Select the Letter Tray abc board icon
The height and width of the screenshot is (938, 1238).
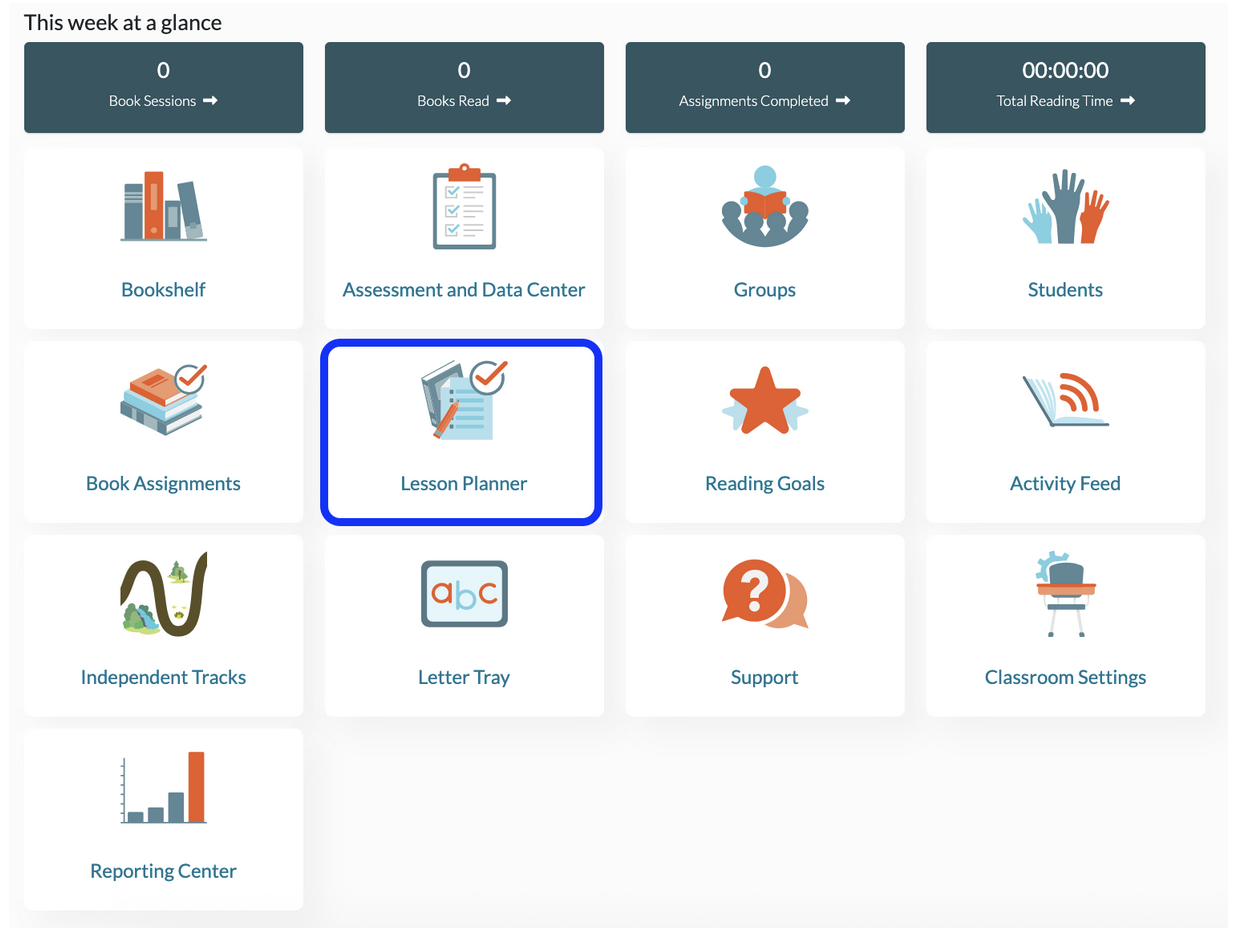464,593
